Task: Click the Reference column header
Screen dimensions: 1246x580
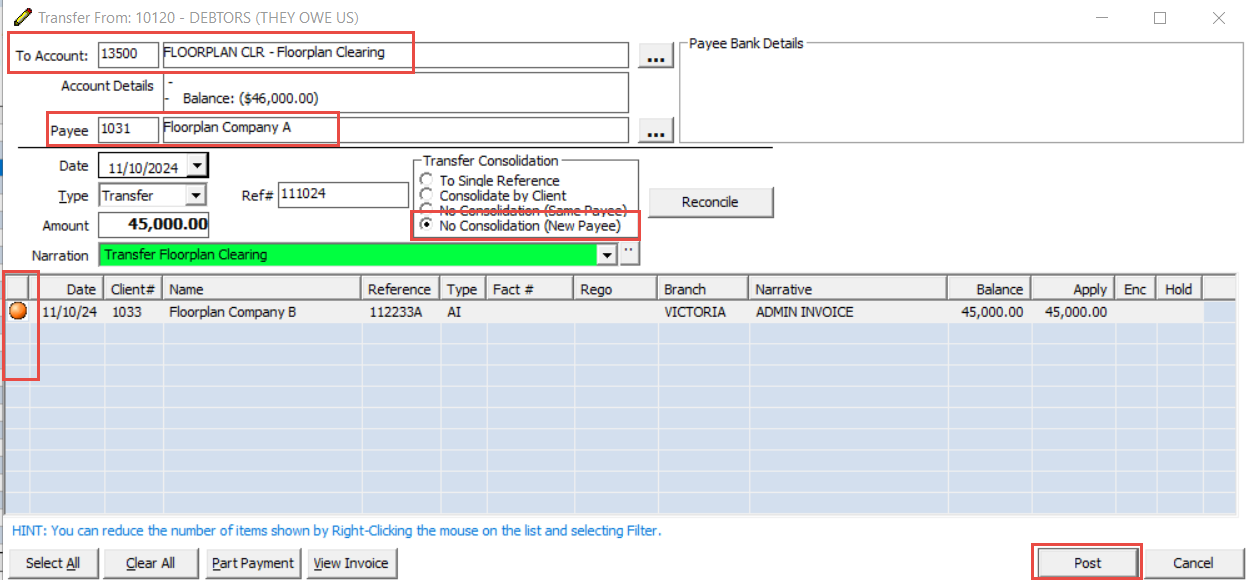Action: [x=399, y=289]
